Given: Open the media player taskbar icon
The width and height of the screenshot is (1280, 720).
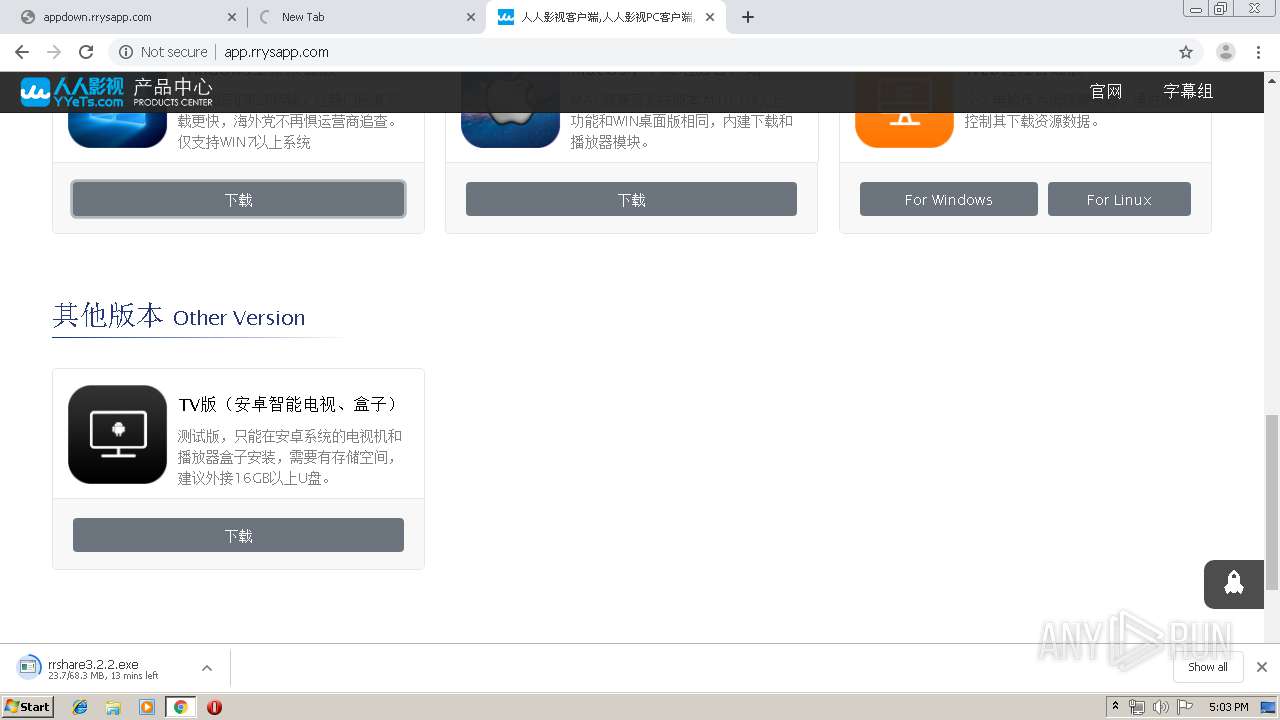Looking at the screenshot, I should coord(147,707).
